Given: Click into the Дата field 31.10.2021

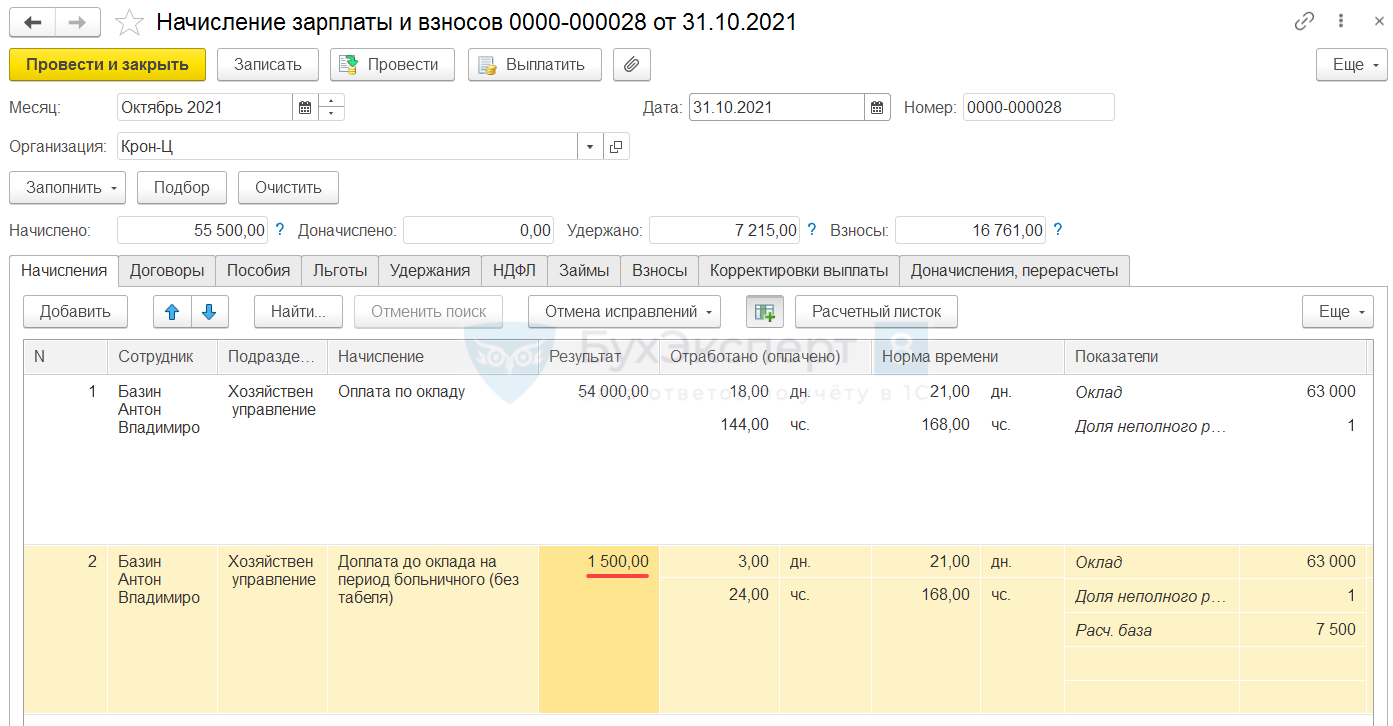Looking at the screenshot, I should [777, 108].
